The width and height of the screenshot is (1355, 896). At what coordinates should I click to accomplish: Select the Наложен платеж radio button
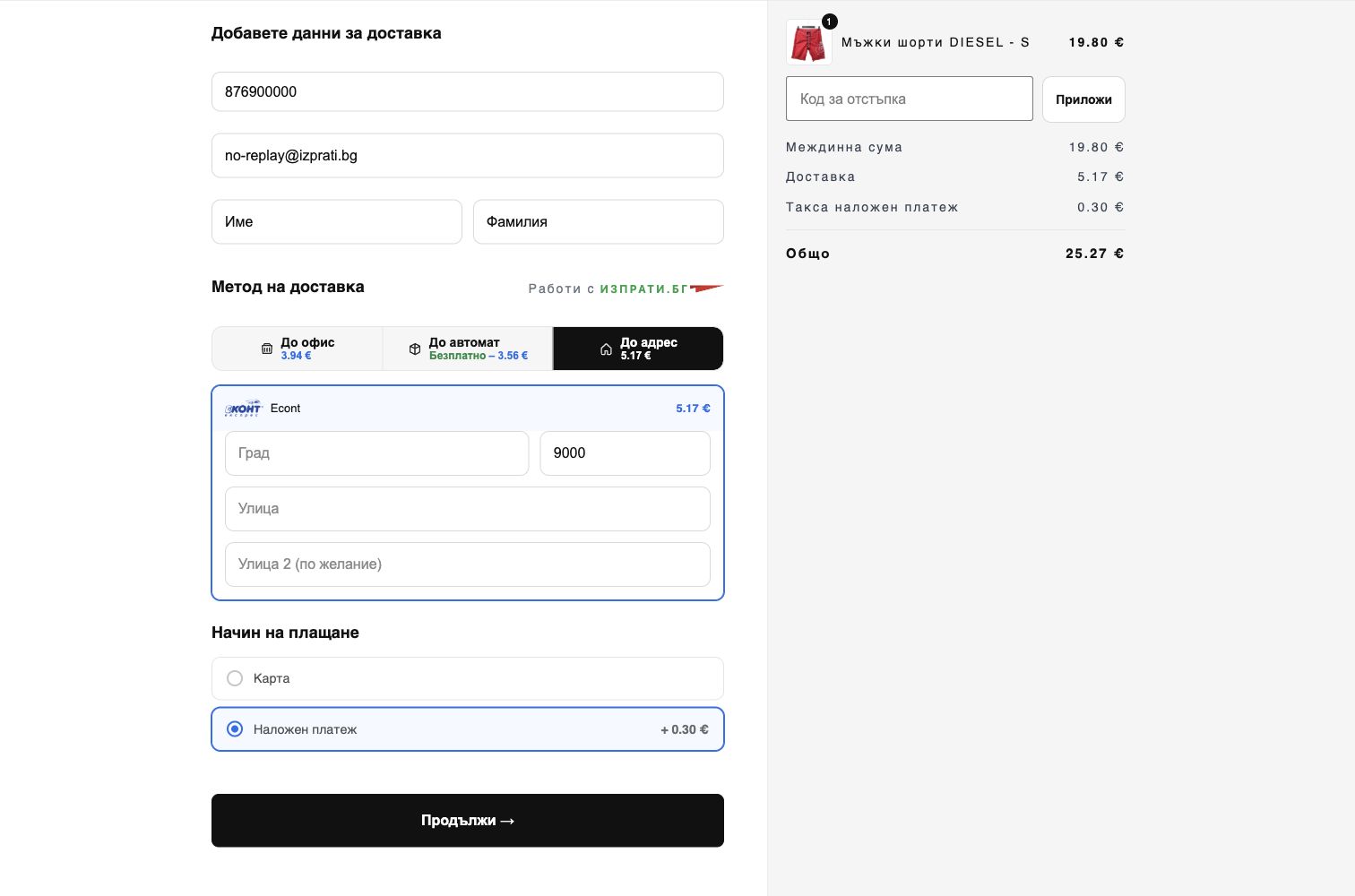(235, 729)
